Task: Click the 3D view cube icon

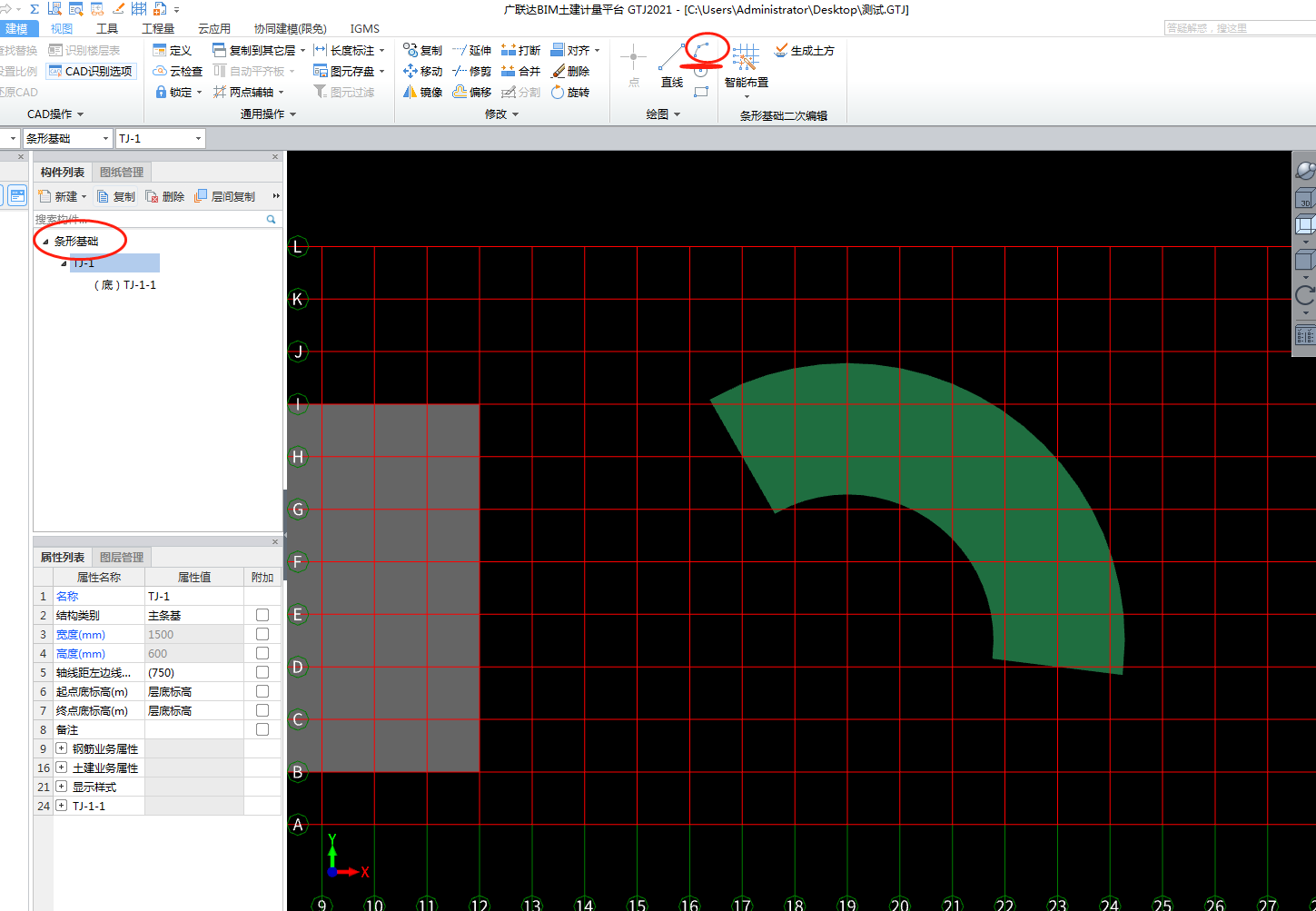Action: [x=1305, y=197]
